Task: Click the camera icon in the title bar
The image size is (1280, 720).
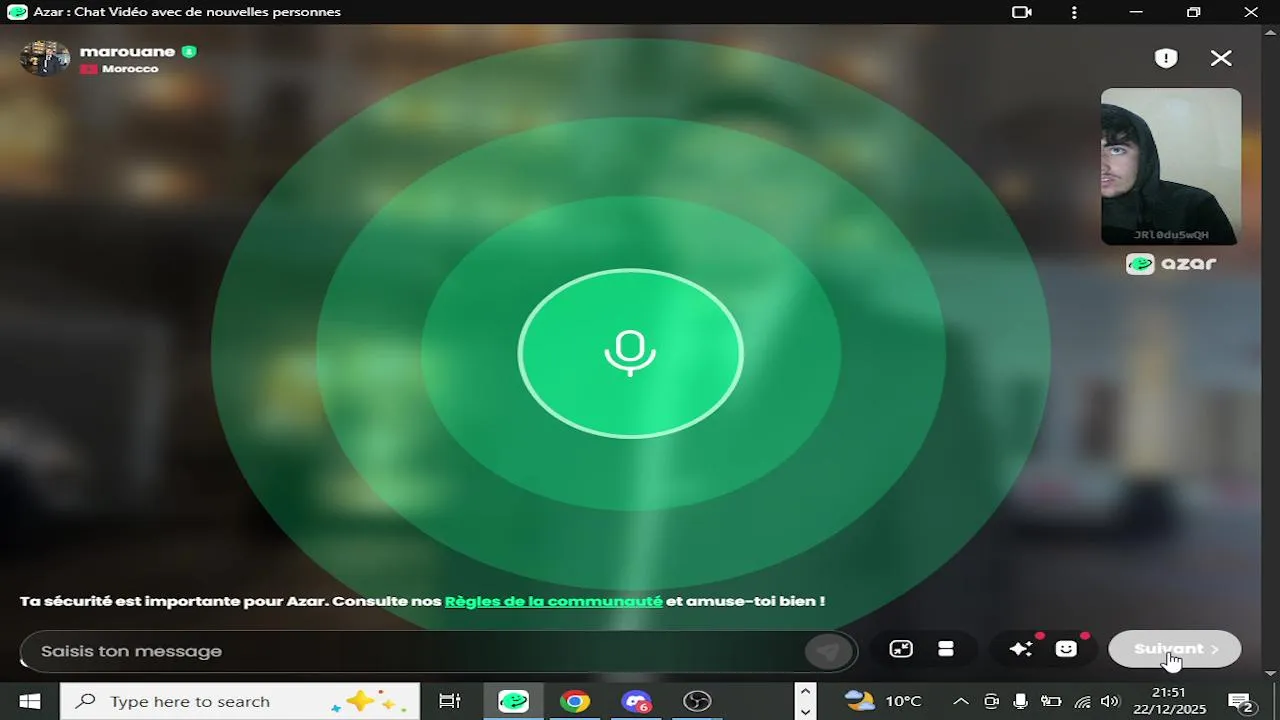Action: (1021, 12)
